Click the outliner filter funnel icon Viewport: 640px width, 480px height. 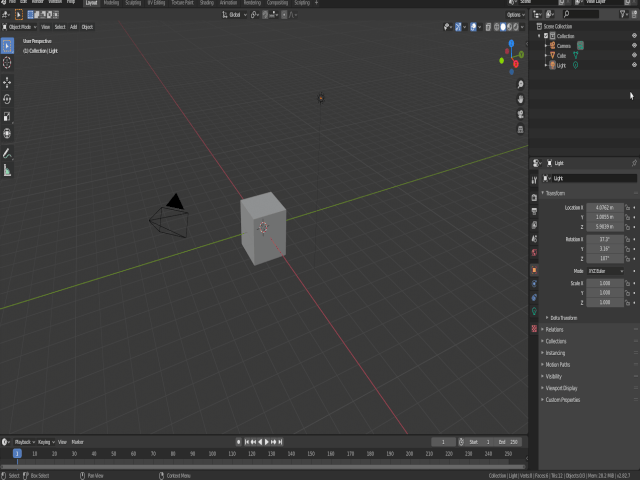622,14
